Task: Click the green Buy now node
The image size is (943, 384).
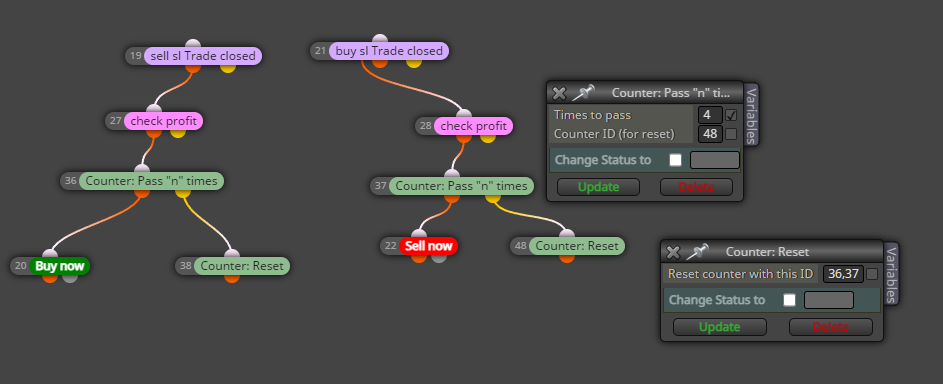Action: click(59, 266)
